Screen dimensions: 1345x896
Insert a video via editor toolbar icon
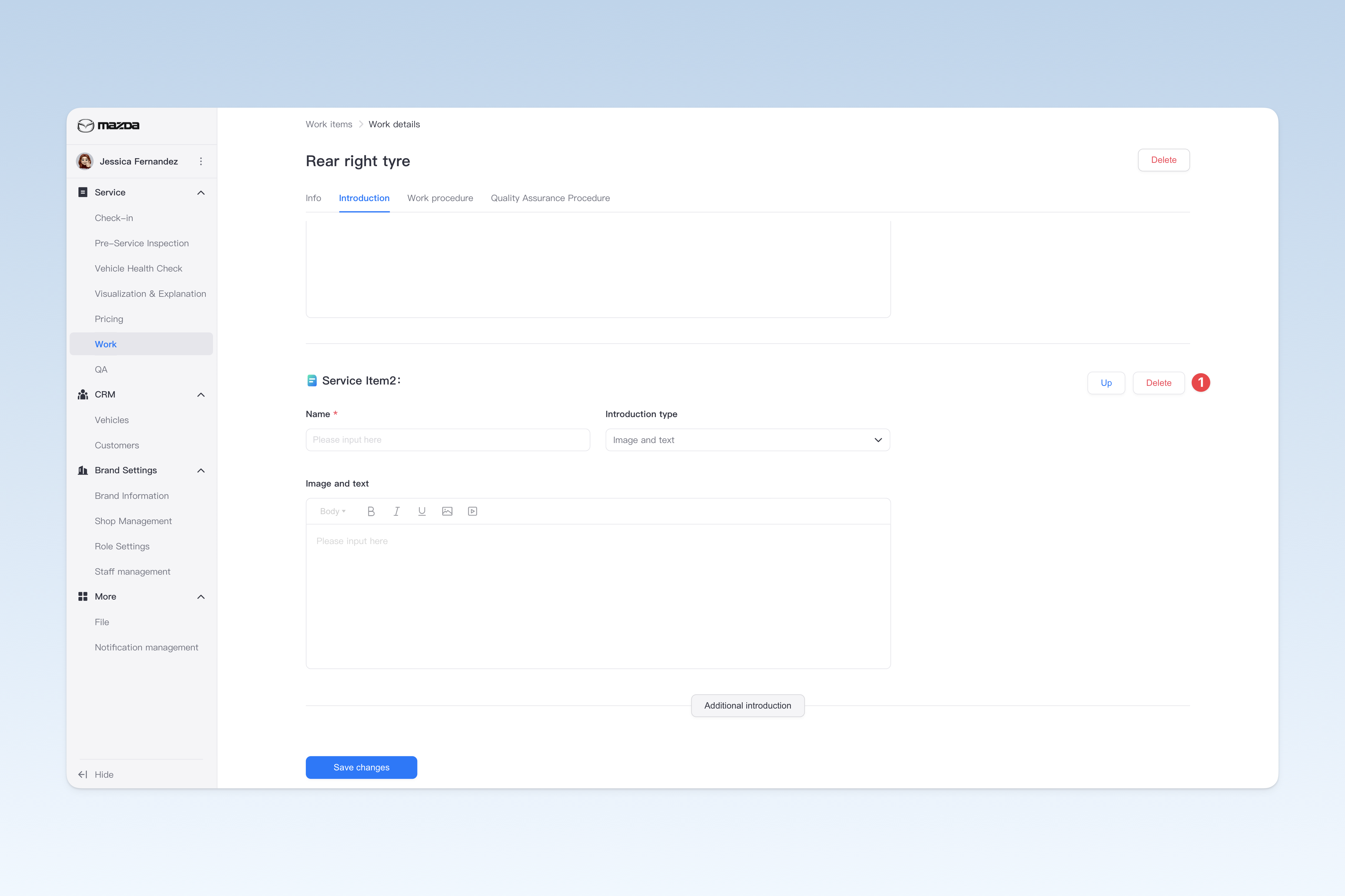click(x=473, y=511)
